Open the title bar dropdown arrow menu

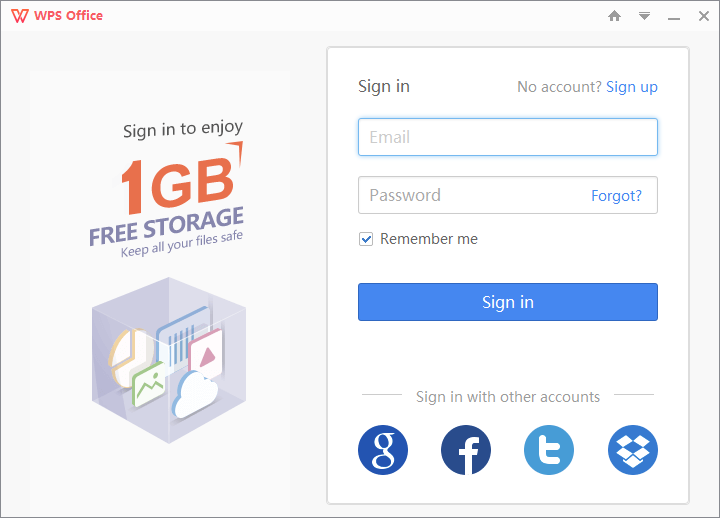click(645, 16)
